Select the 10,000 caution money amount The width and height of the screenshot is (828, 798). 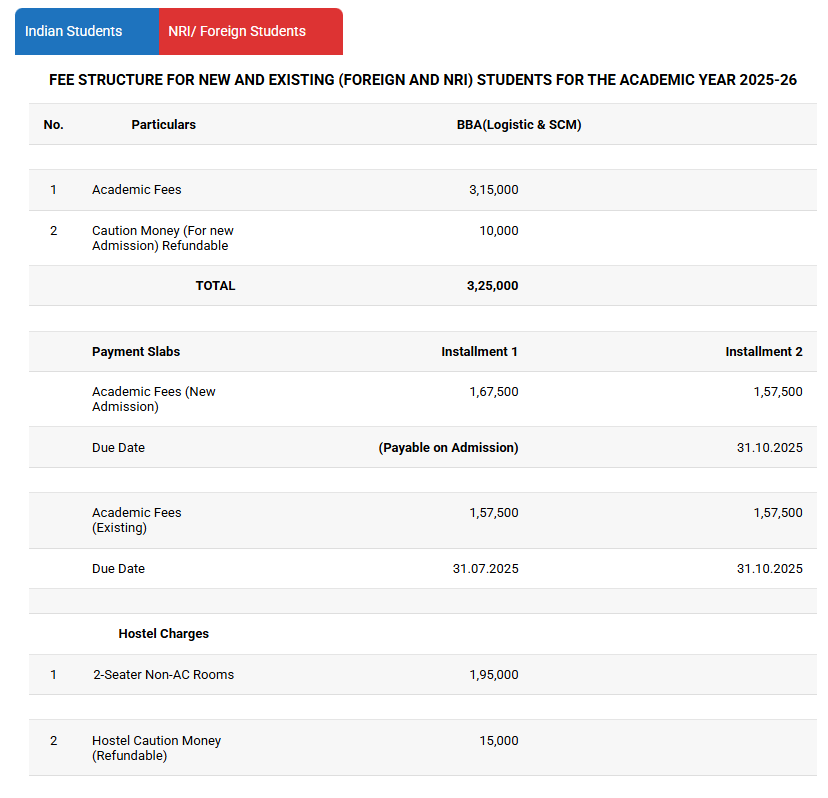pos(499,231)
